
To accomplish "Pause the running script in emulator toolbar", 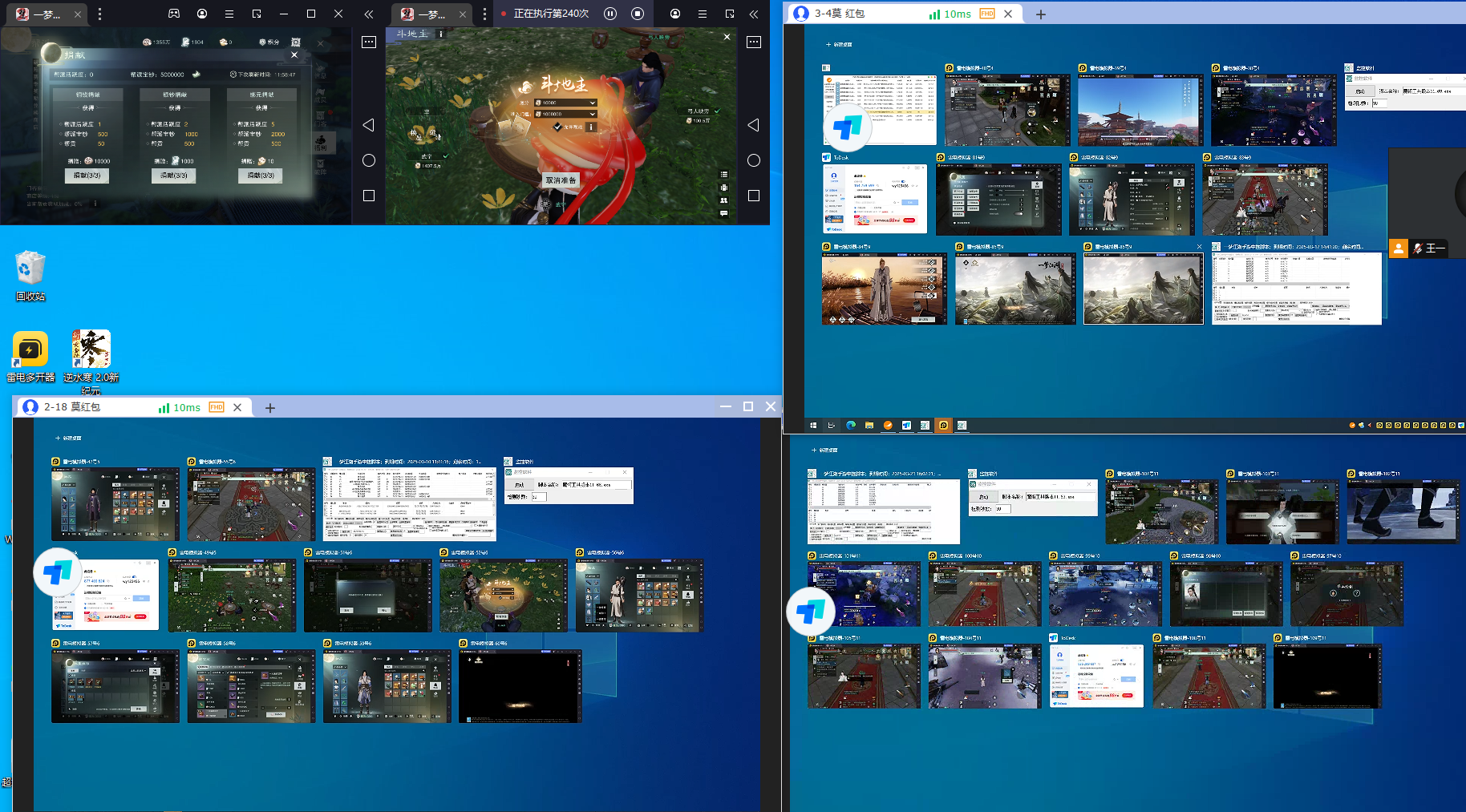I will coord(610,14).
